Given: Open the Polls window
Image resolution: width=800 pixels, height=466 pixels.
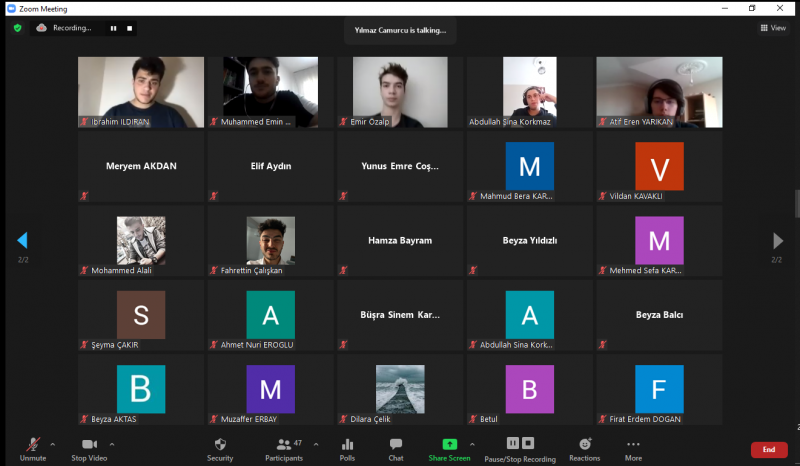Looking at the screenshot, I should (347, 447).
